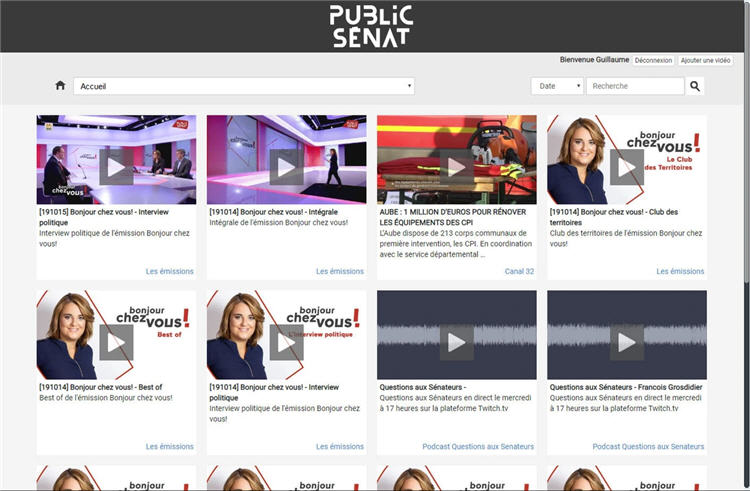Open the Canal 32 link

519,271
